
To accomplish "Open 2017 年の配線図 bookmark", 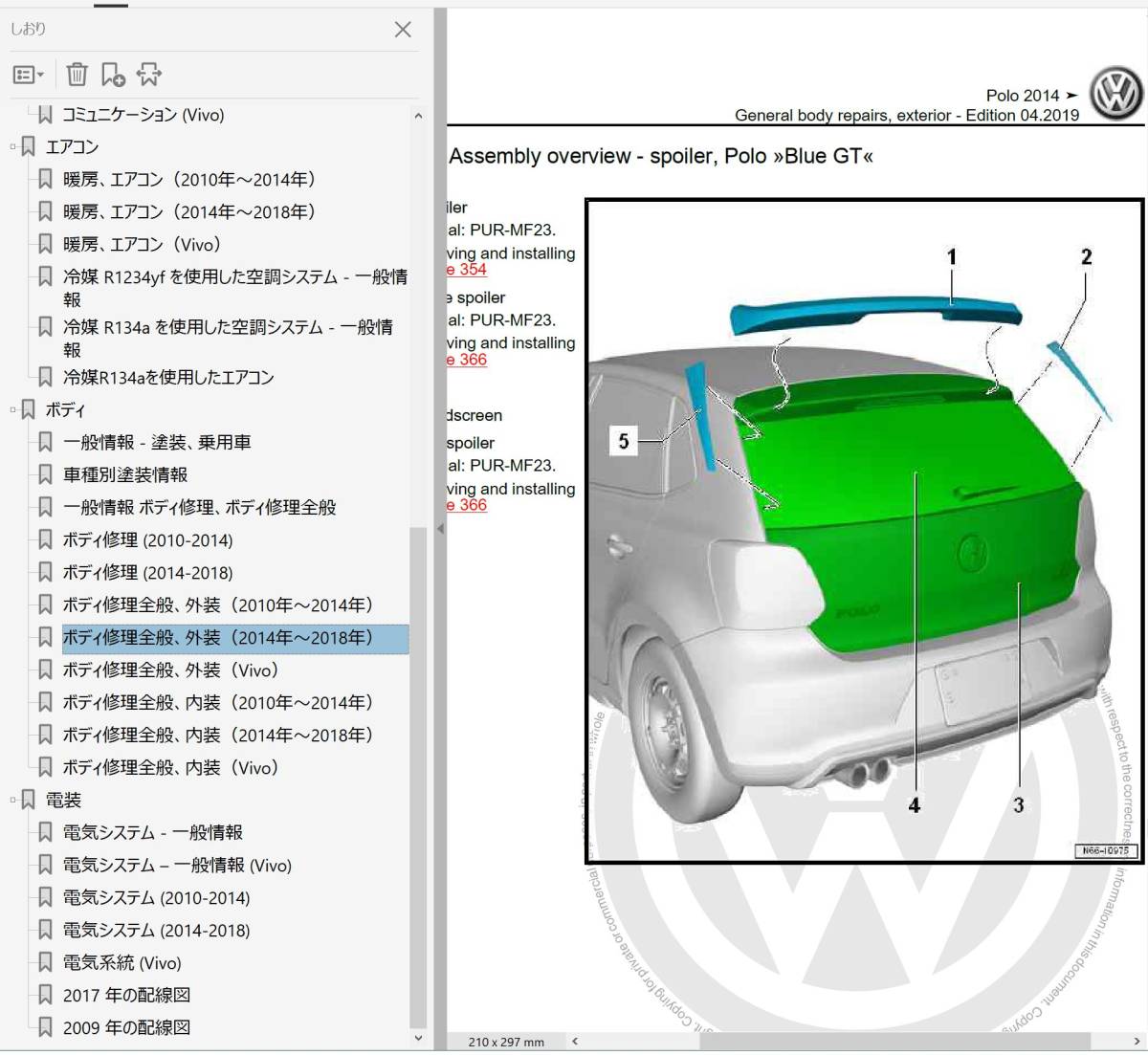I will click(x=127, y=996).
